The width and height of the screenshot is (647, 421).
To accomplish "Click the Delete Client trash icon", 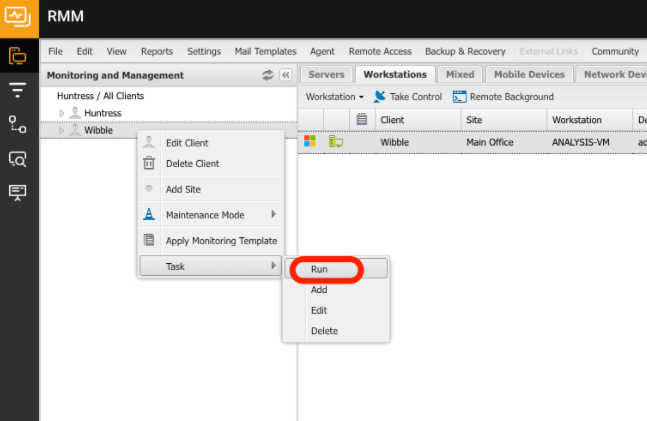I will (x=149, y=163).
